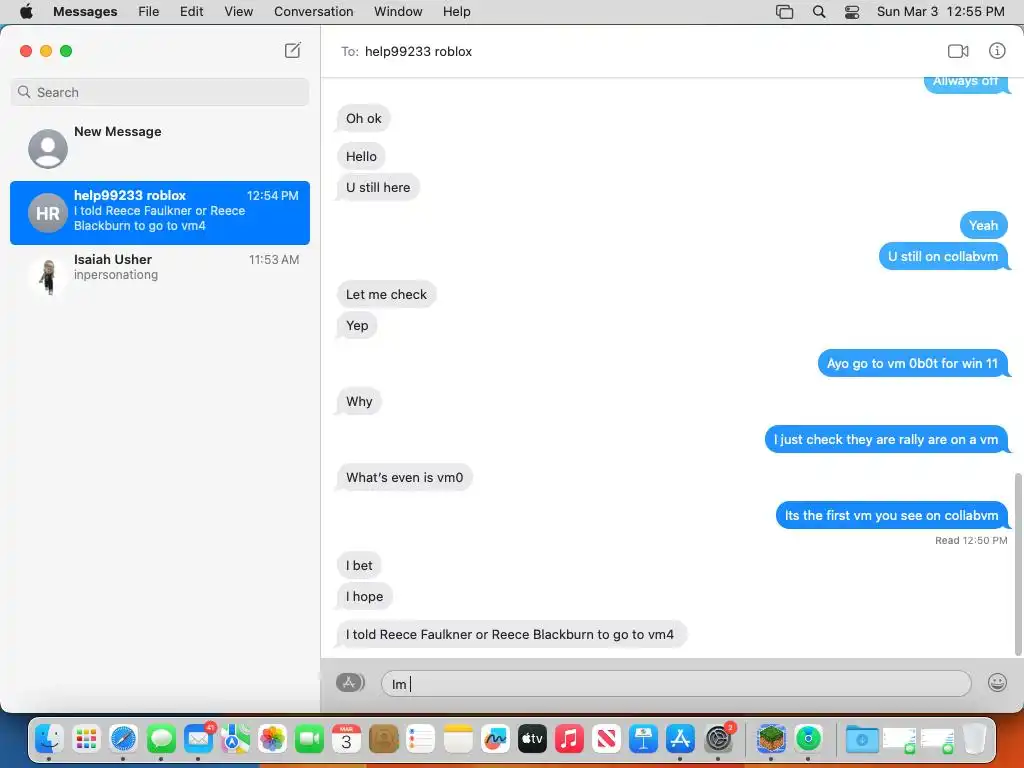1024x768 pixels.
Task: Click the "U still here" message
Action: (378, 187)
